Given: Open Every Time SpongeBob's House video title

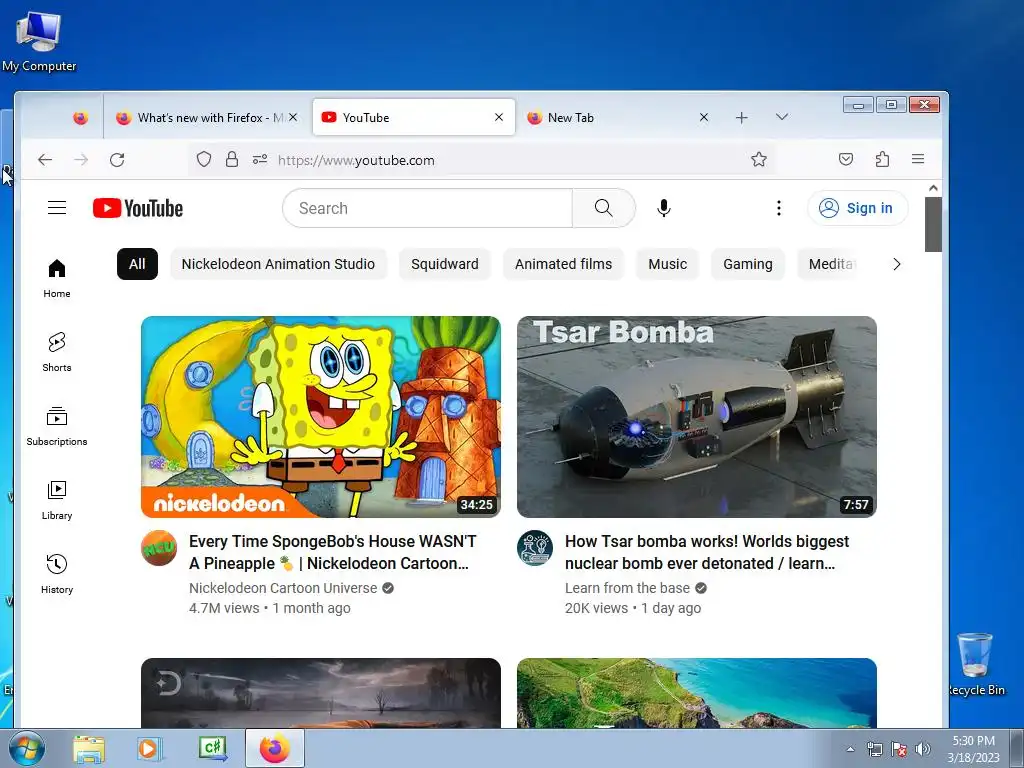Looking at the screenshot, I should point(333,552).
